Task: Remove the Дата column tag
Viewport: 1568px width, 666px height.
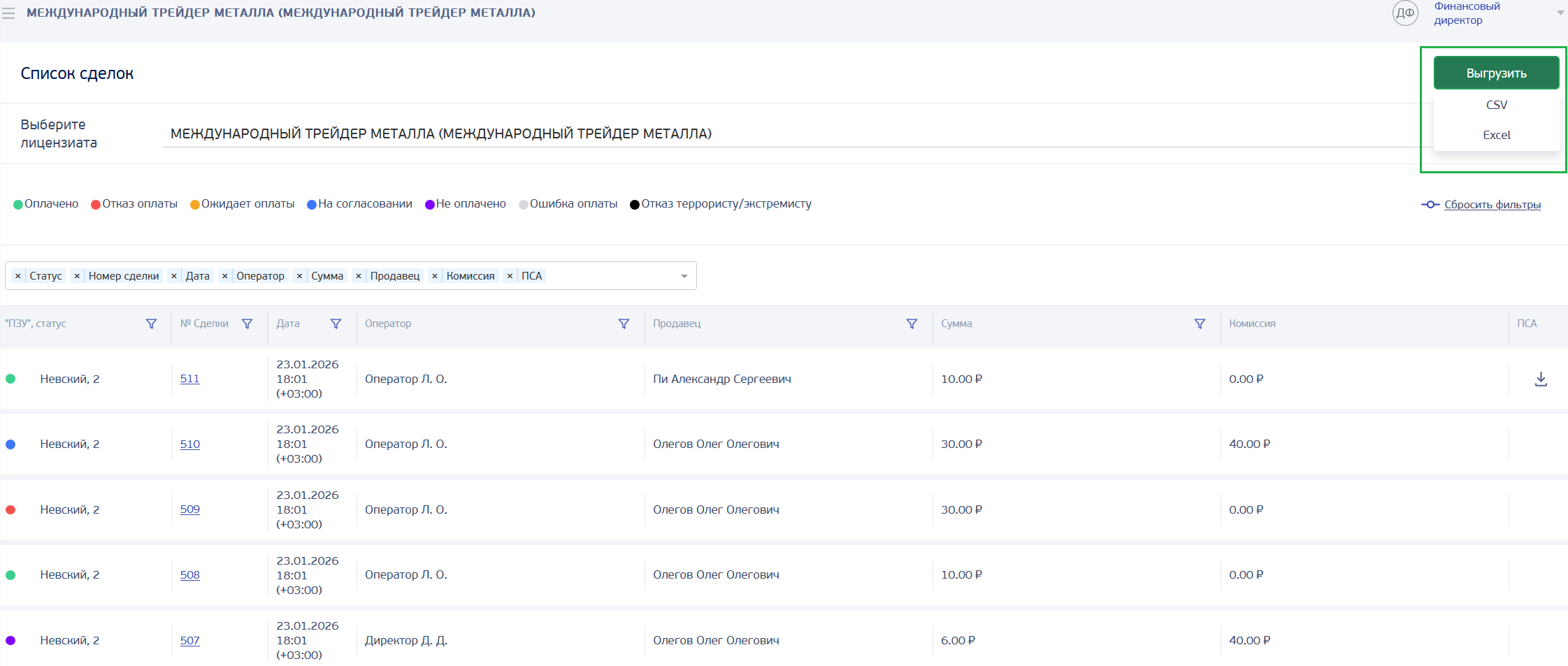Action: point(174,276)
